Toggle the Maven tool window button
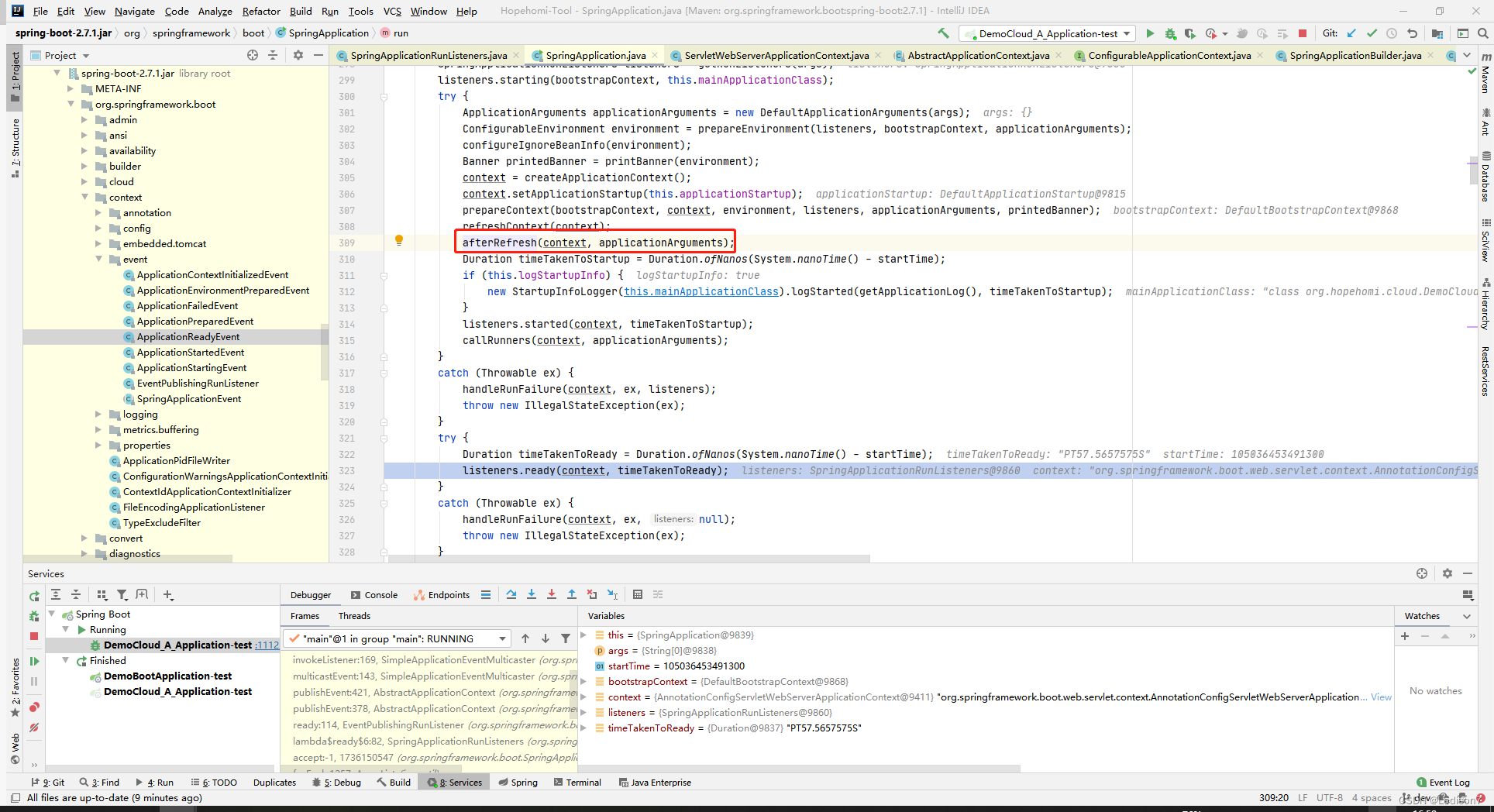Viewport: 1494px width, 812px height. click(1485, 74)
